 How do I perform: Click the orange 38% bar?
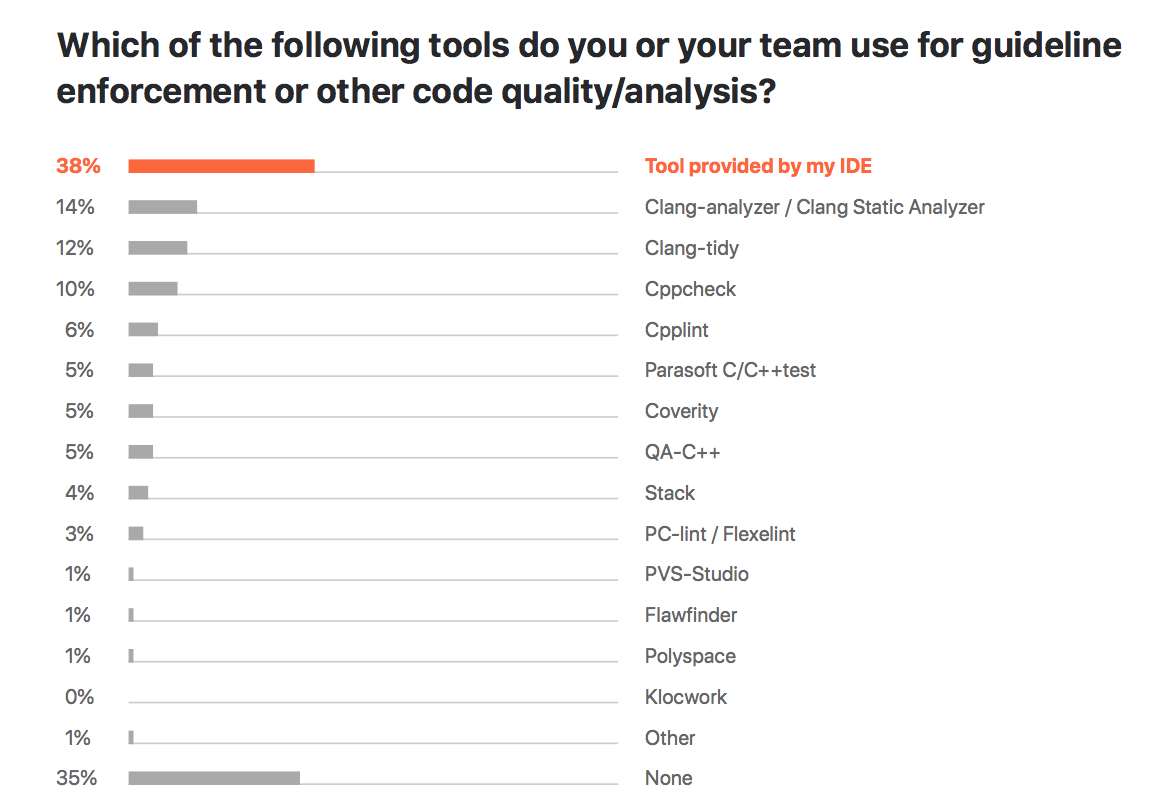(x=221, y=167)
